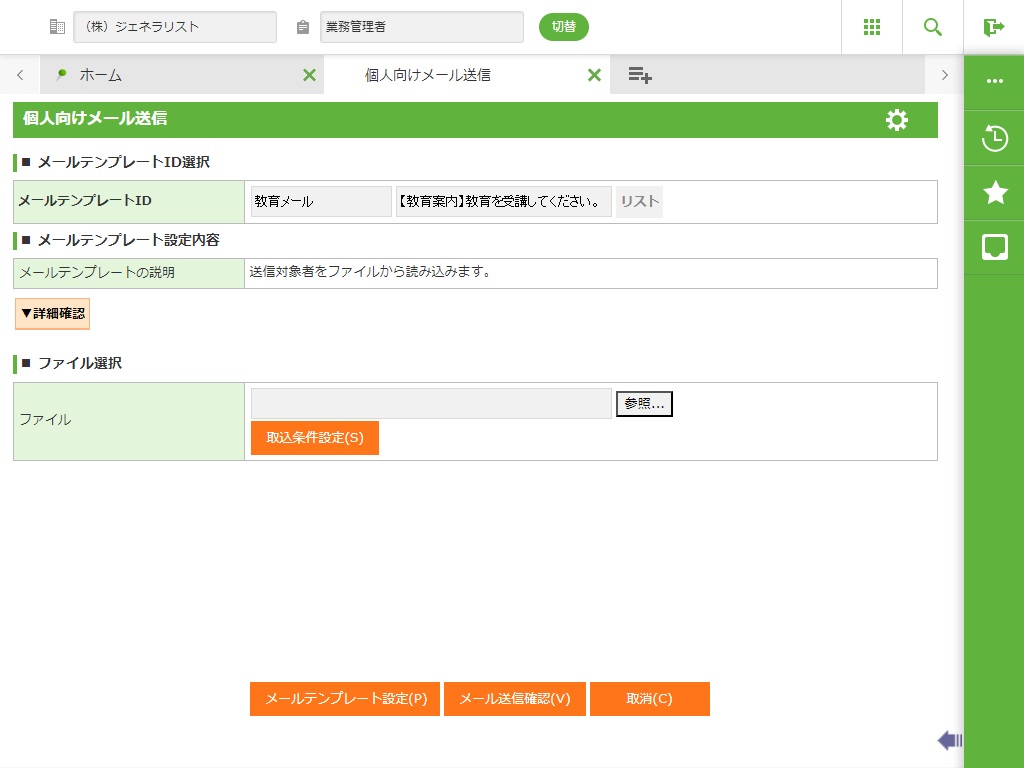Viewport: 1024px width, 768px height.
Task: Click the メール送信確認(V) button
Action: 514,699
